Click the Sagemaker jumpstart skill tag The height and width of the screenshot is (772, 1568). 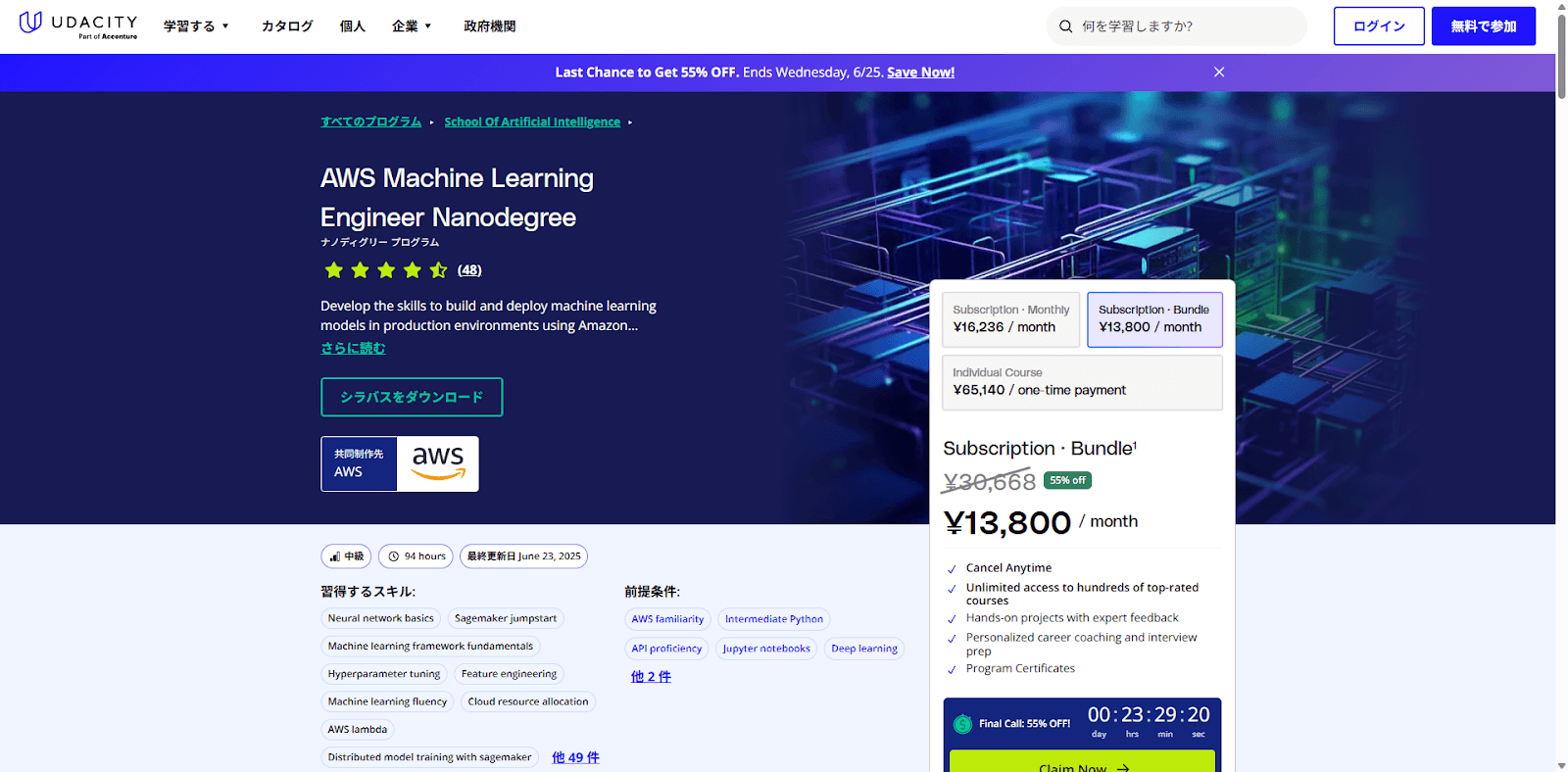506,618
